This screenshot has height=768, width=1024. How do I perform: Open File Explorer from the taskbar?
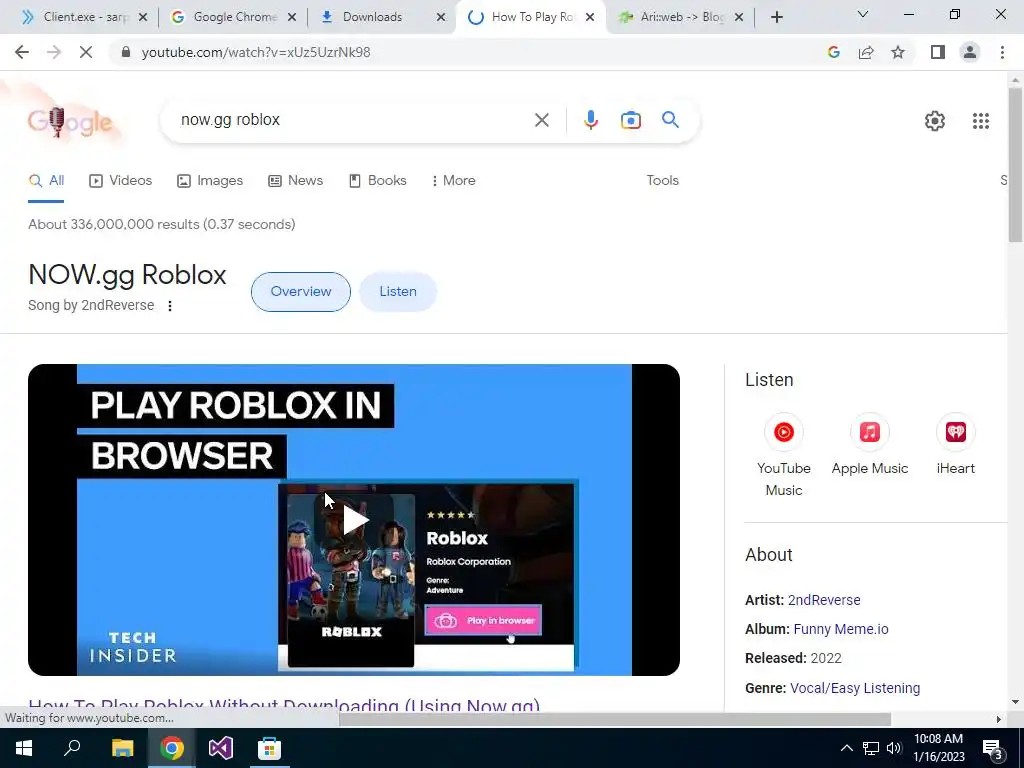click(122, 748)
